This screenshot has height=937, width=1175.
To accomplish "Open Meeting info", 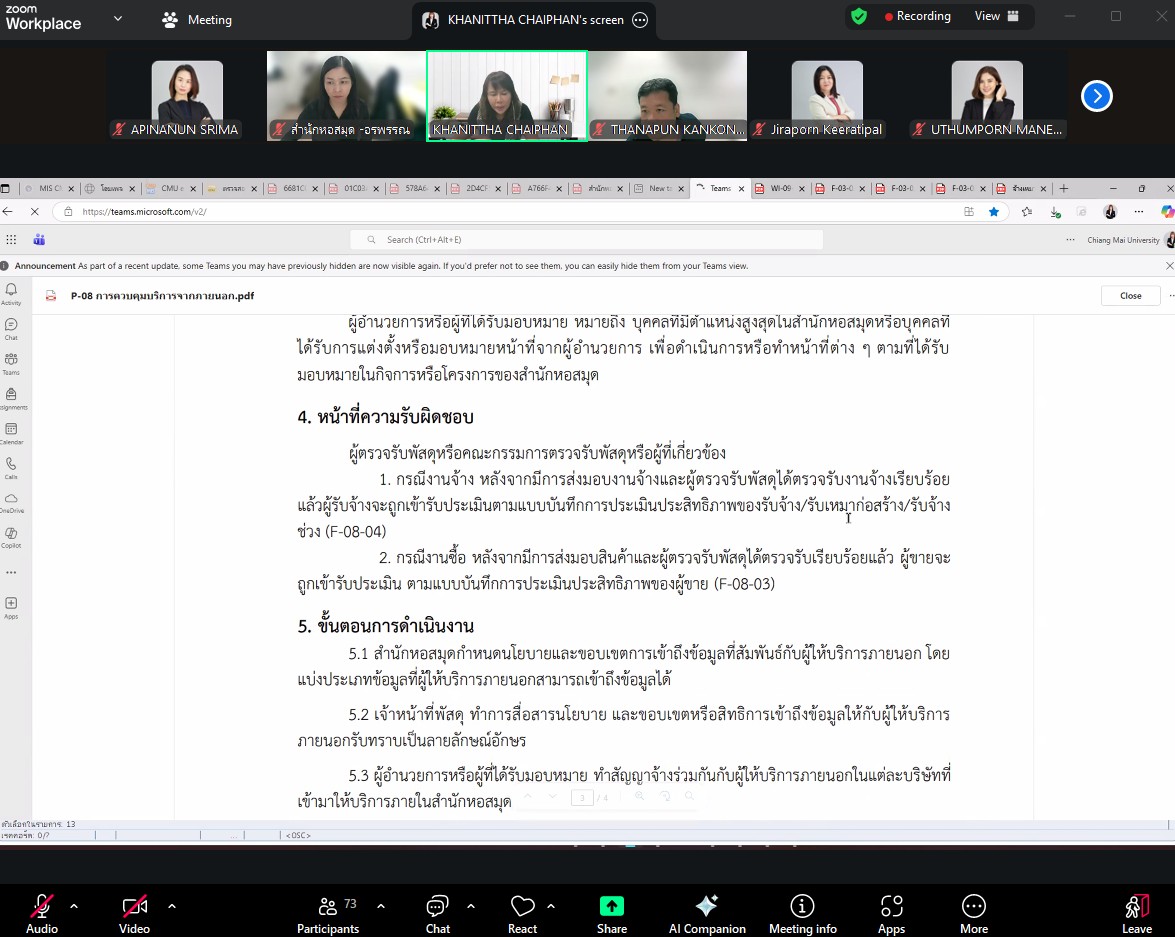I will pyautogui.click(x=802, y=913).
